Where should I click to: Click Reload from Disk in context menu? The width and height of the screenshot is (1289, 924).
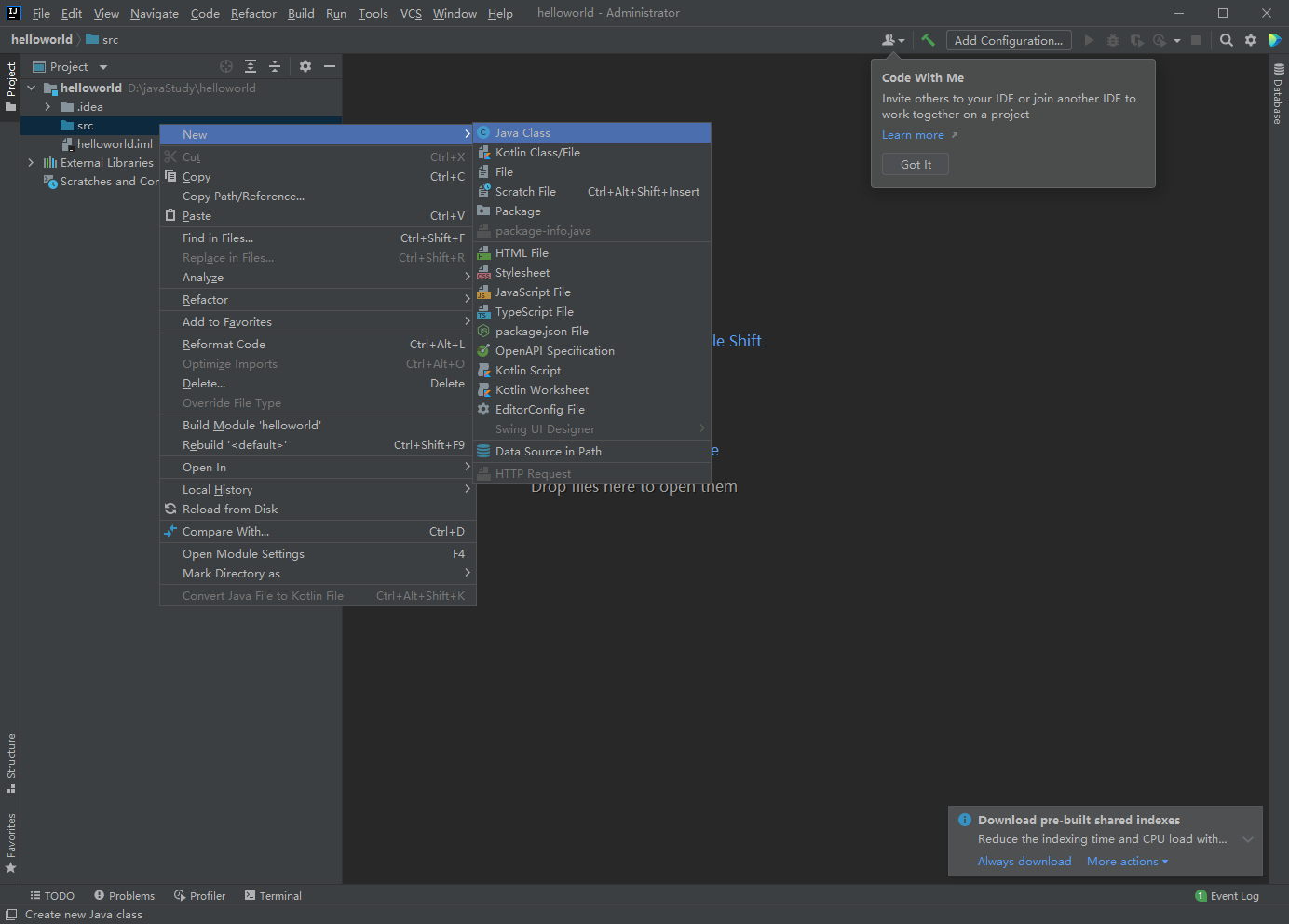(318, 510)
